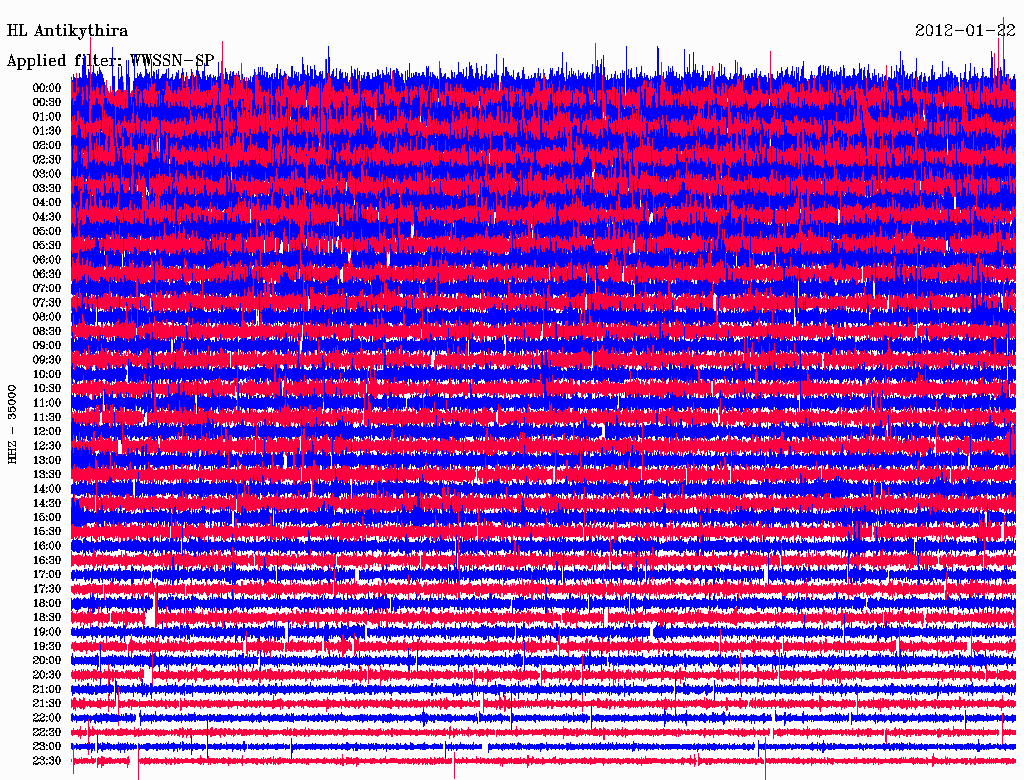Select the 12:00 time label

pos(47,432)
